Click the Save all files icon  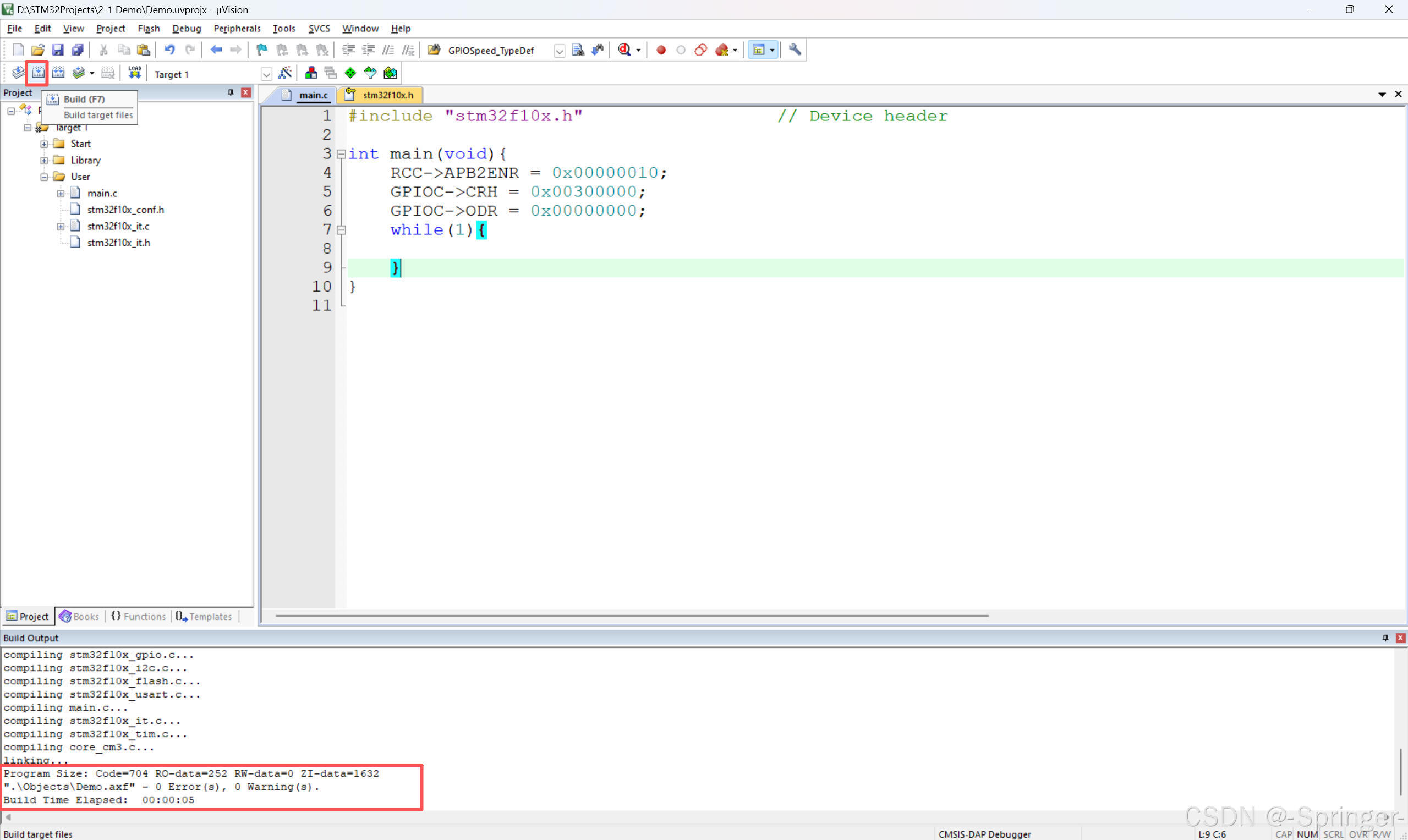click(78, 50)
